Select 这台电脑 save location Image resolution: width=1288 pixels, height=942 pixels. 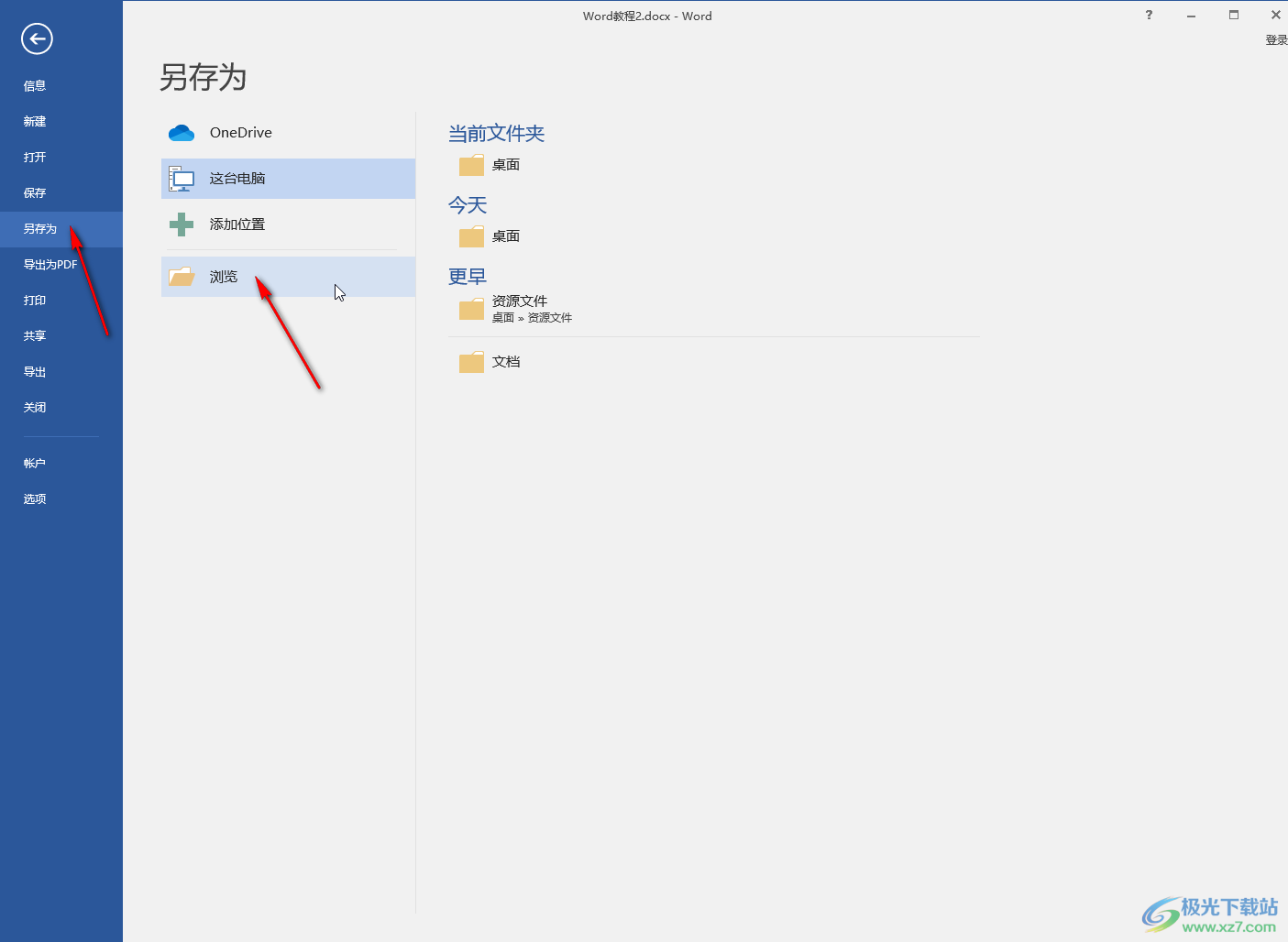click(x=288, y=179)
